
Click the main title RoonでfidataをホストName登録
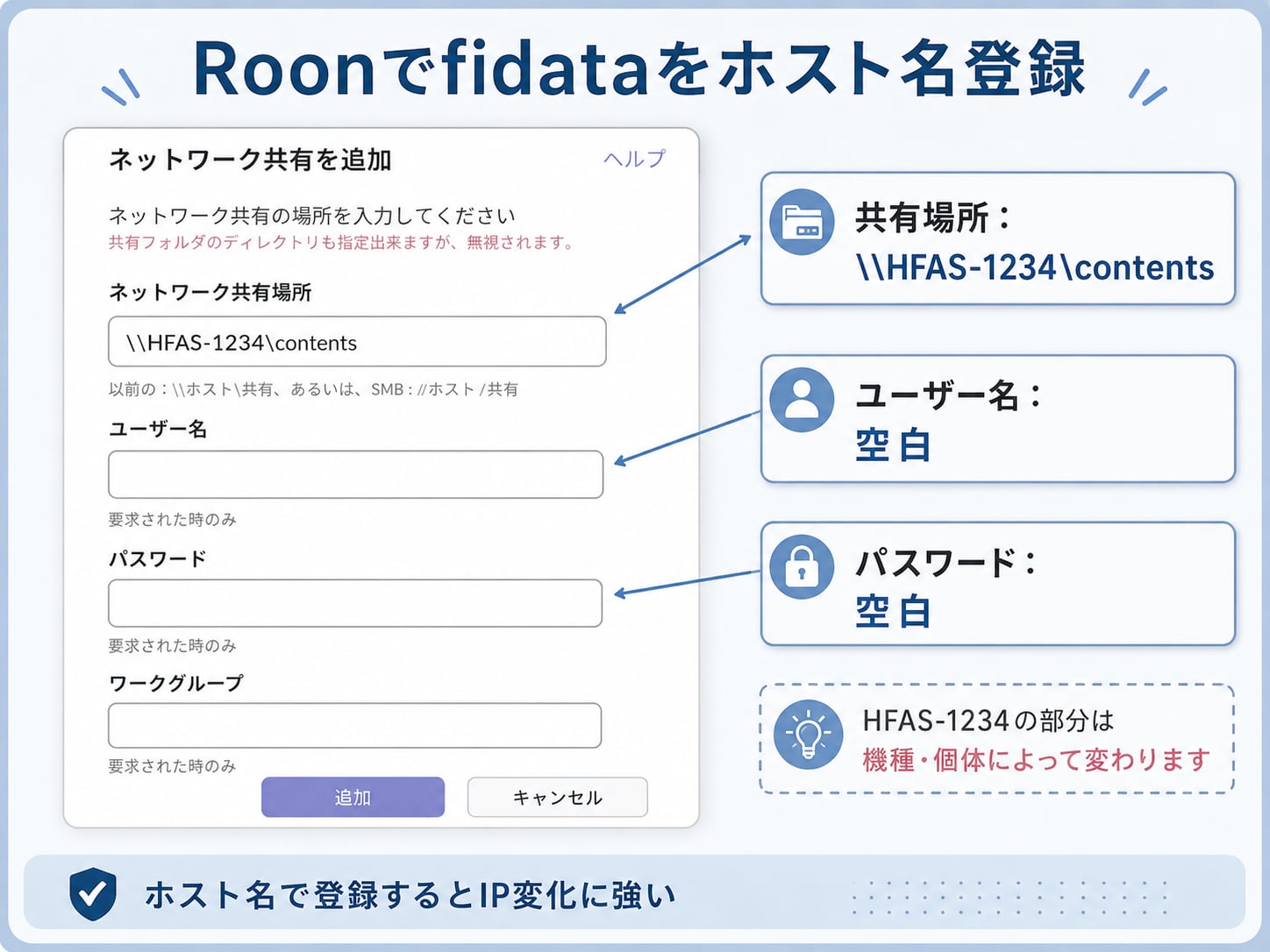pos(639,68)
